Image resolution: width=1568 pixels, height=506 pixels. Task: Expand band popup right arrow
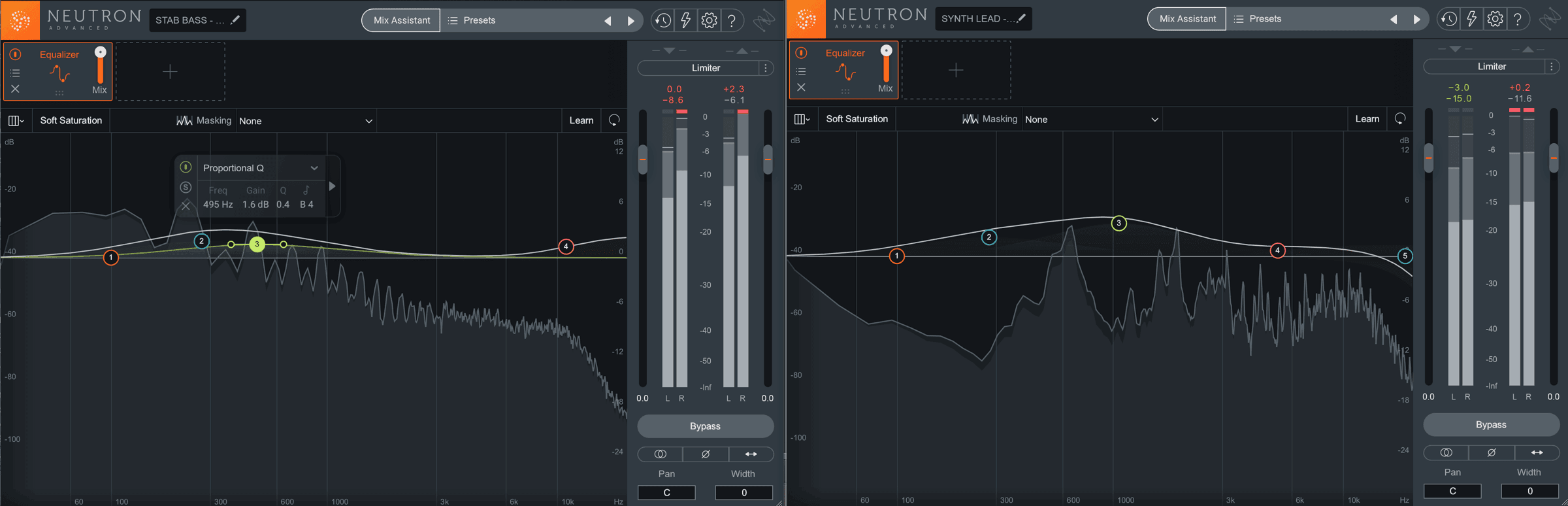pos(333,186)
